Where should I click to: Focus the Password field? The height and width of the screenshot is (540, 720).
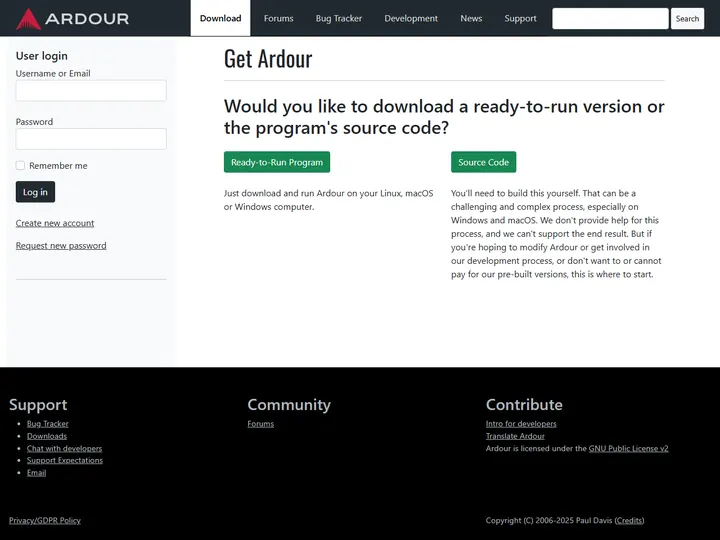pos(91,139)
